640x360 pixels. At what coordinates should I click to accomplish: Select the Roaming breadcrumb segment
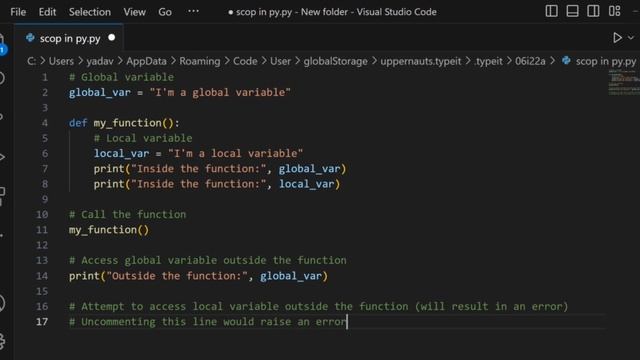(x=200, y=61)
